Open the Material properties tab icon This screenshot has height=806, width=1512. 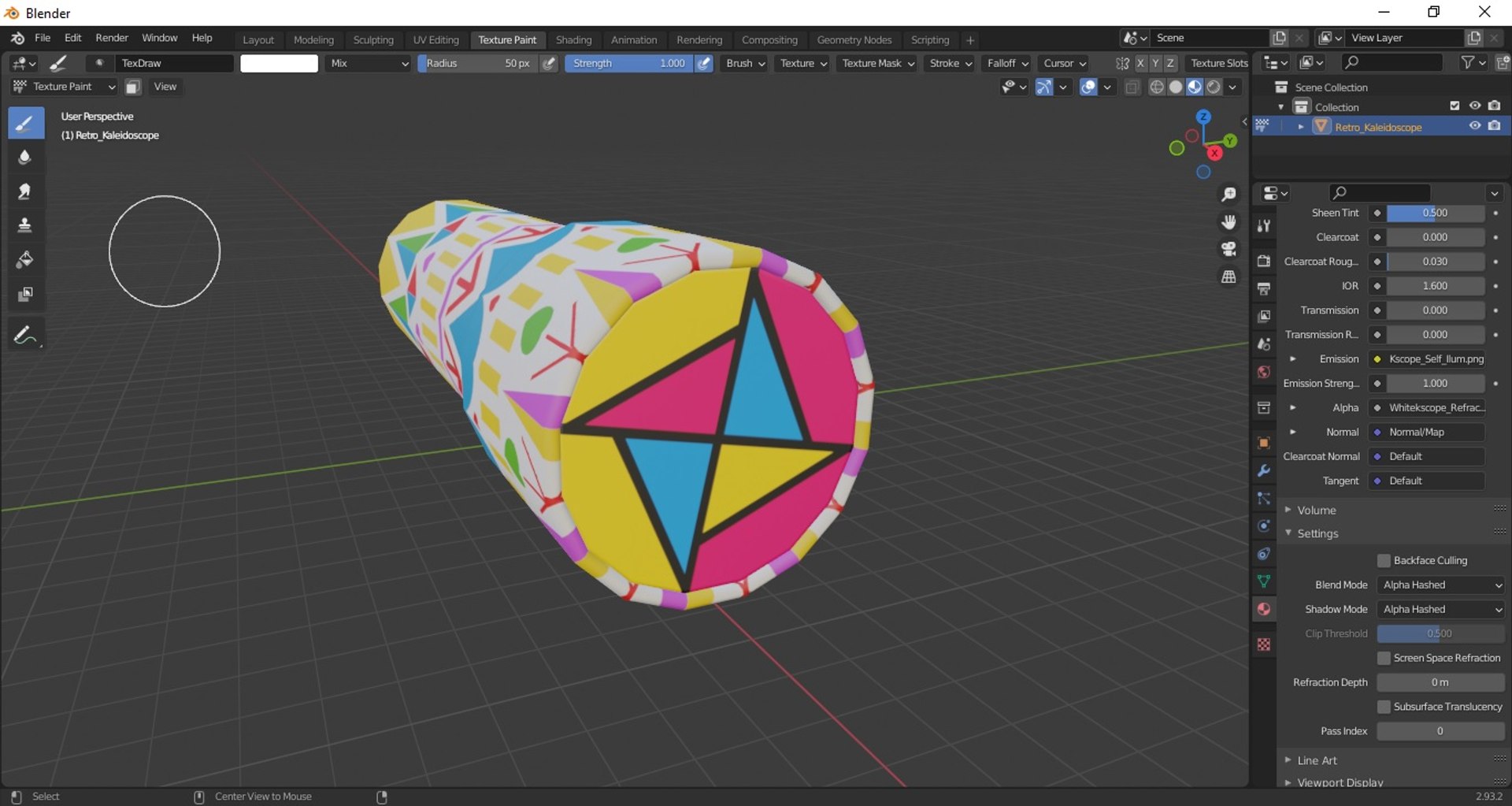pos(1264,609)
